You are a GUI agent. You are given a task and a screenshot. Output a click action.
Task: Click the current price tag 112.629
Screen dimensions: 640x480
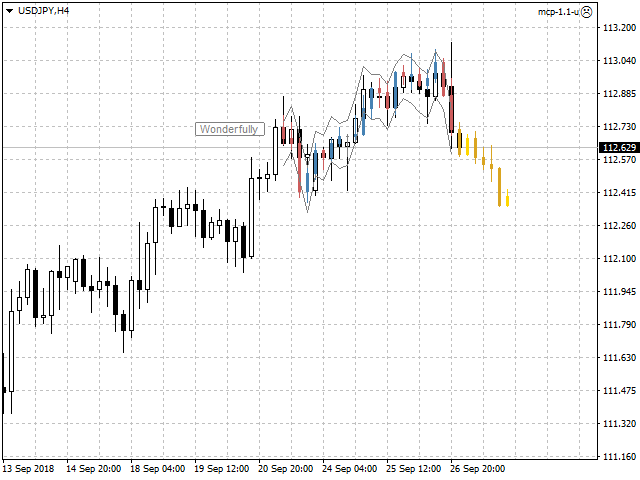[x=619, y=148]
